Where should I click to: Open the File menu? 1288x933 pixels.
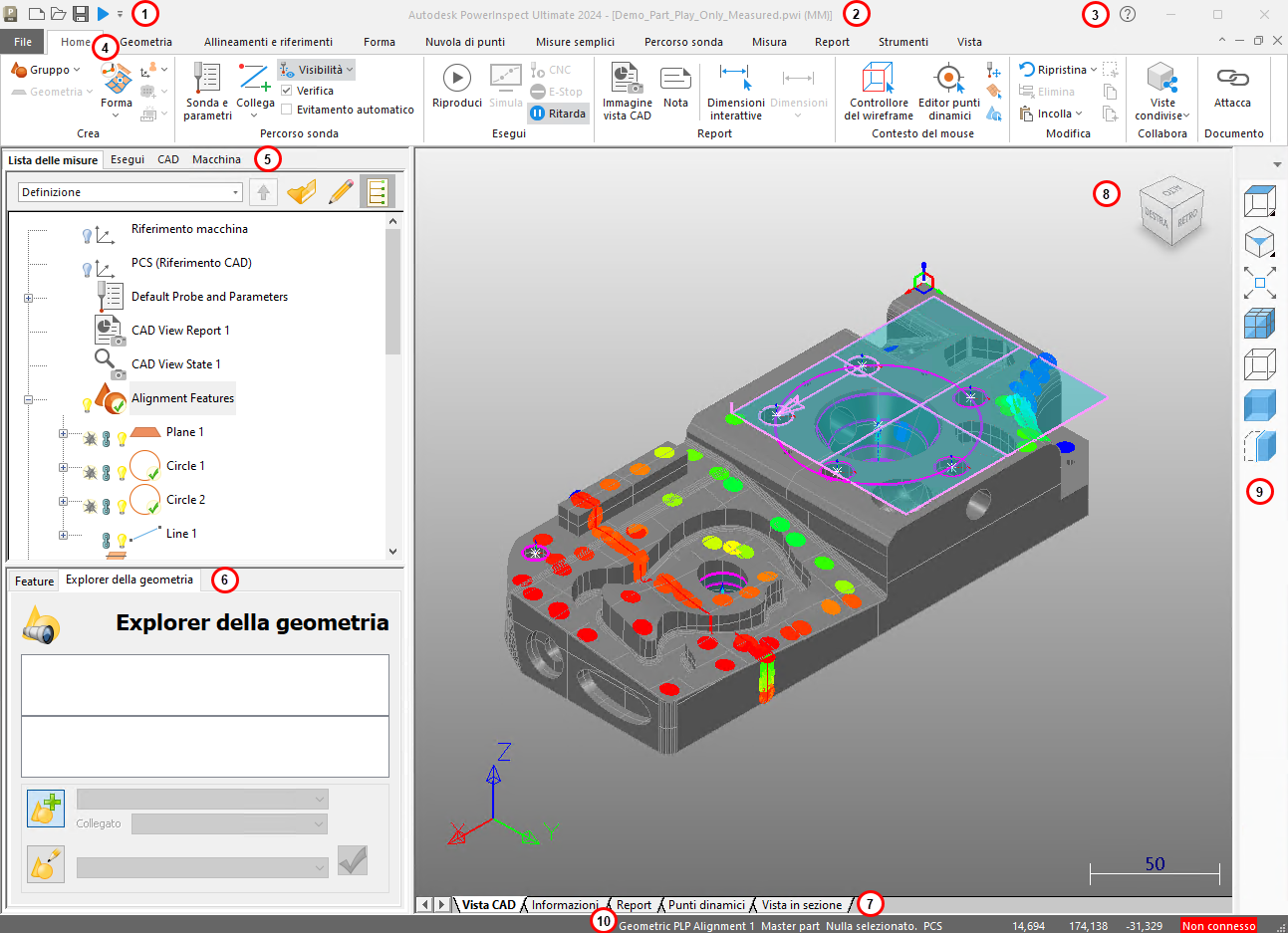click(x=23, y=42)
